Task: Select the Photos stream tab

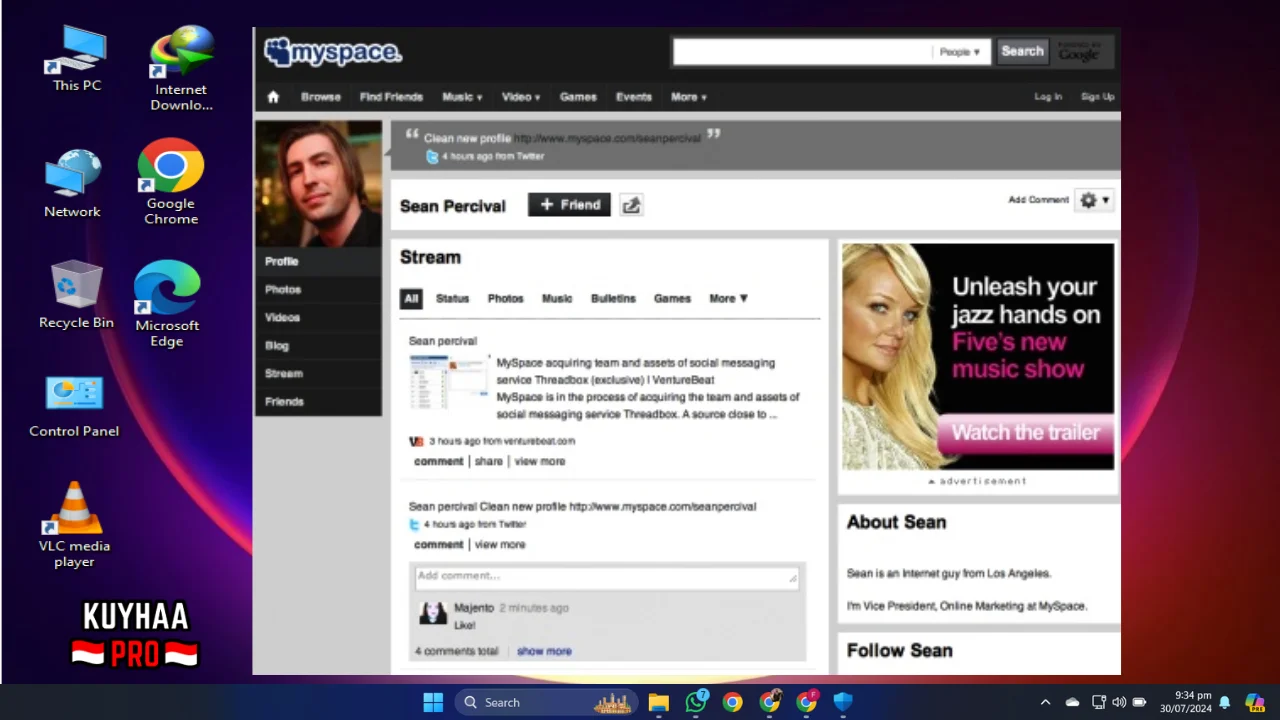Action: [x=505, y=298]
